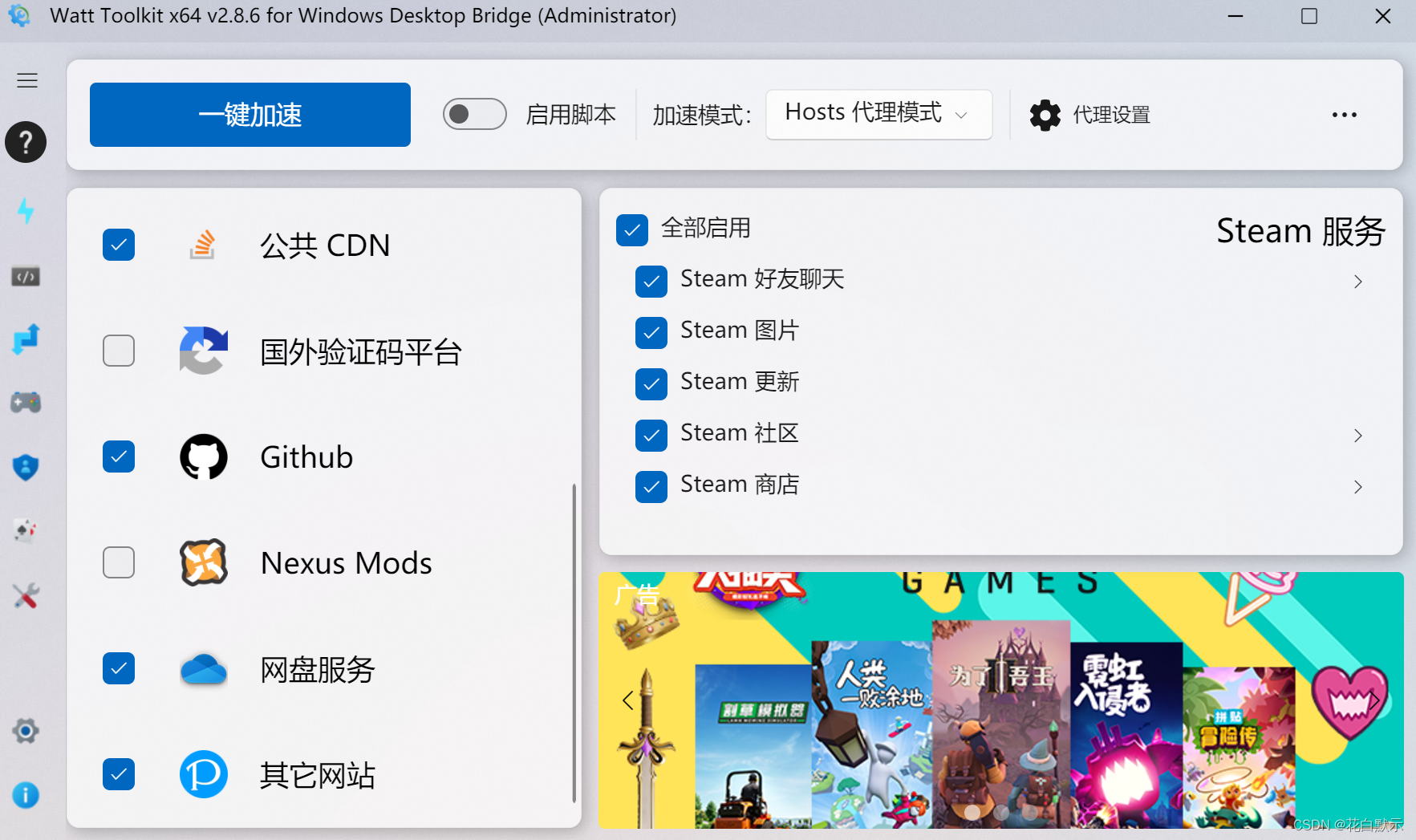Uncheck Steam 更新 checkbox
1416x840 pixels.
[x=651, y=384]
